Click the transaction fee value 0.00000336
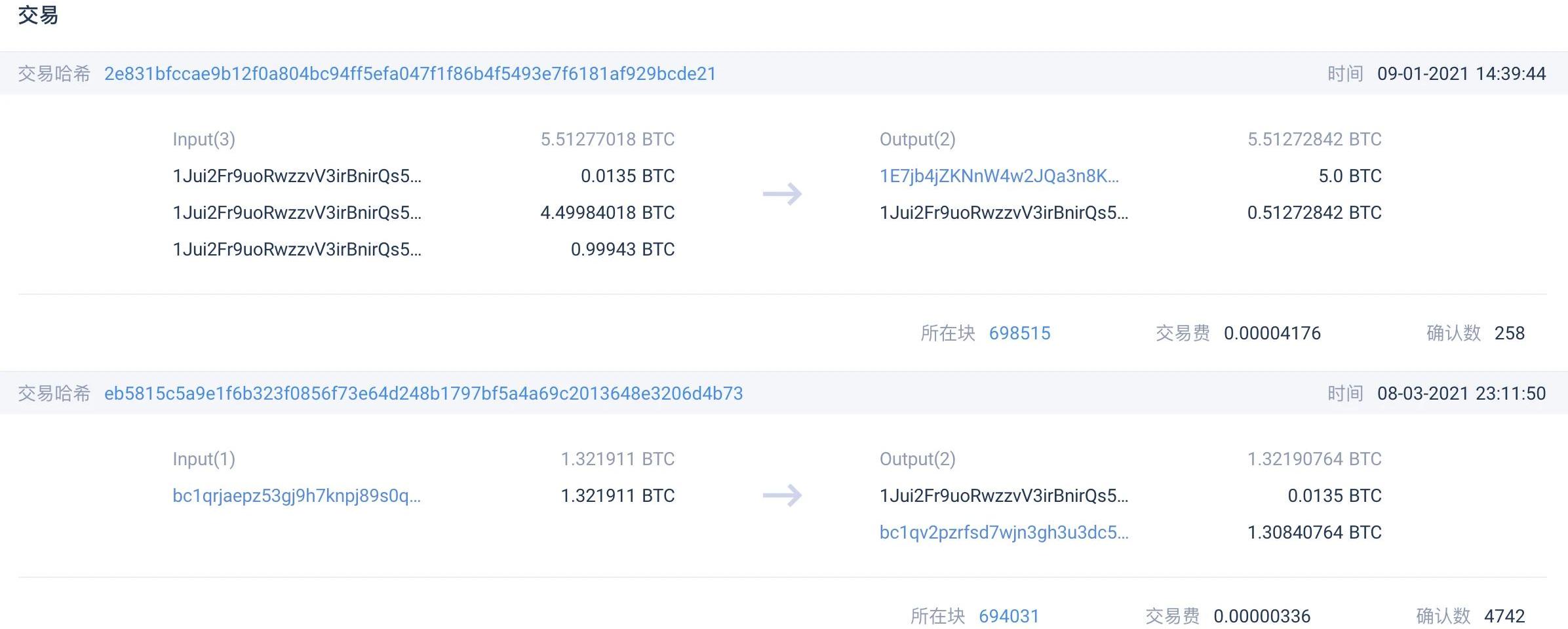The image size is (1568, 629). [1261, 616]
